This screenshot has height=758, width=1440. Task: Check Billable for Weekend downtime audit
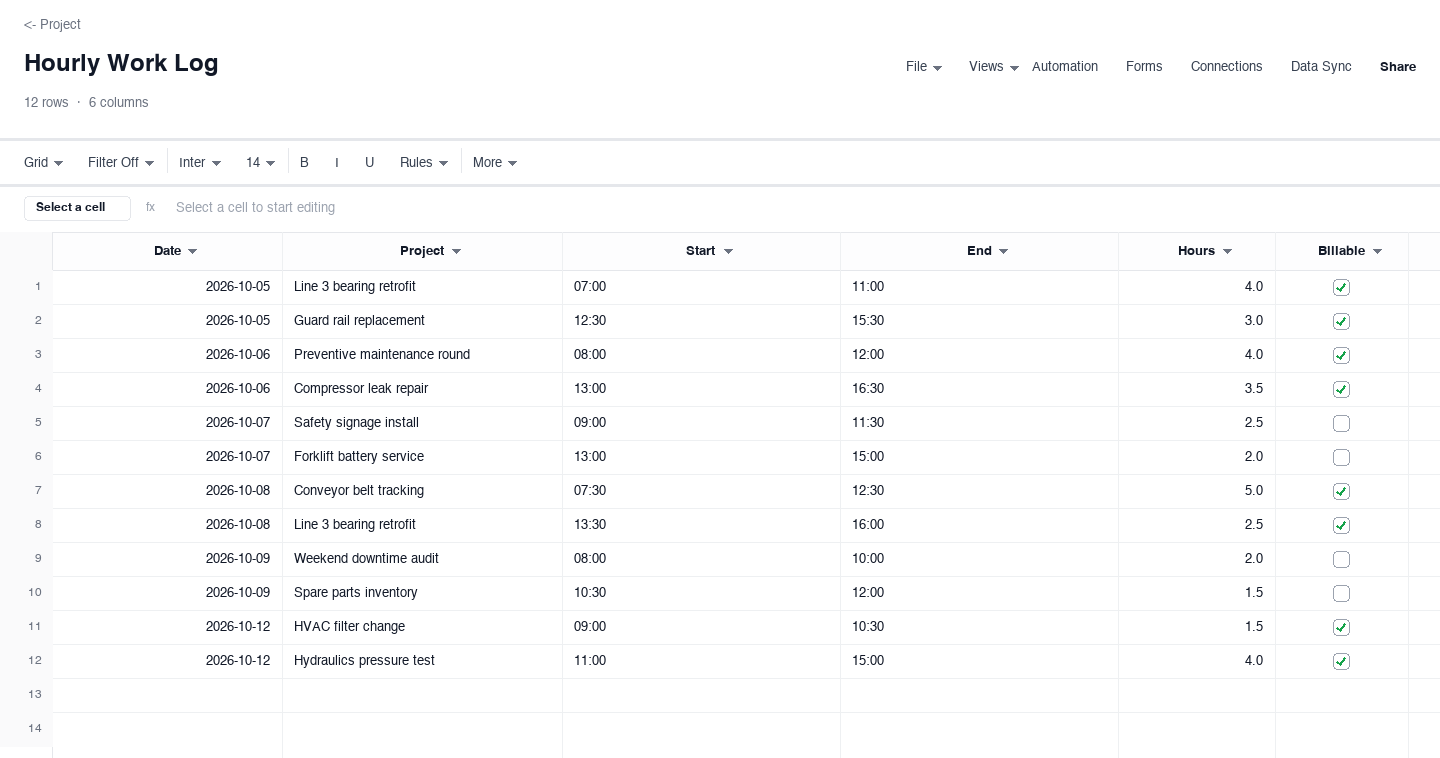[1342, 560]
